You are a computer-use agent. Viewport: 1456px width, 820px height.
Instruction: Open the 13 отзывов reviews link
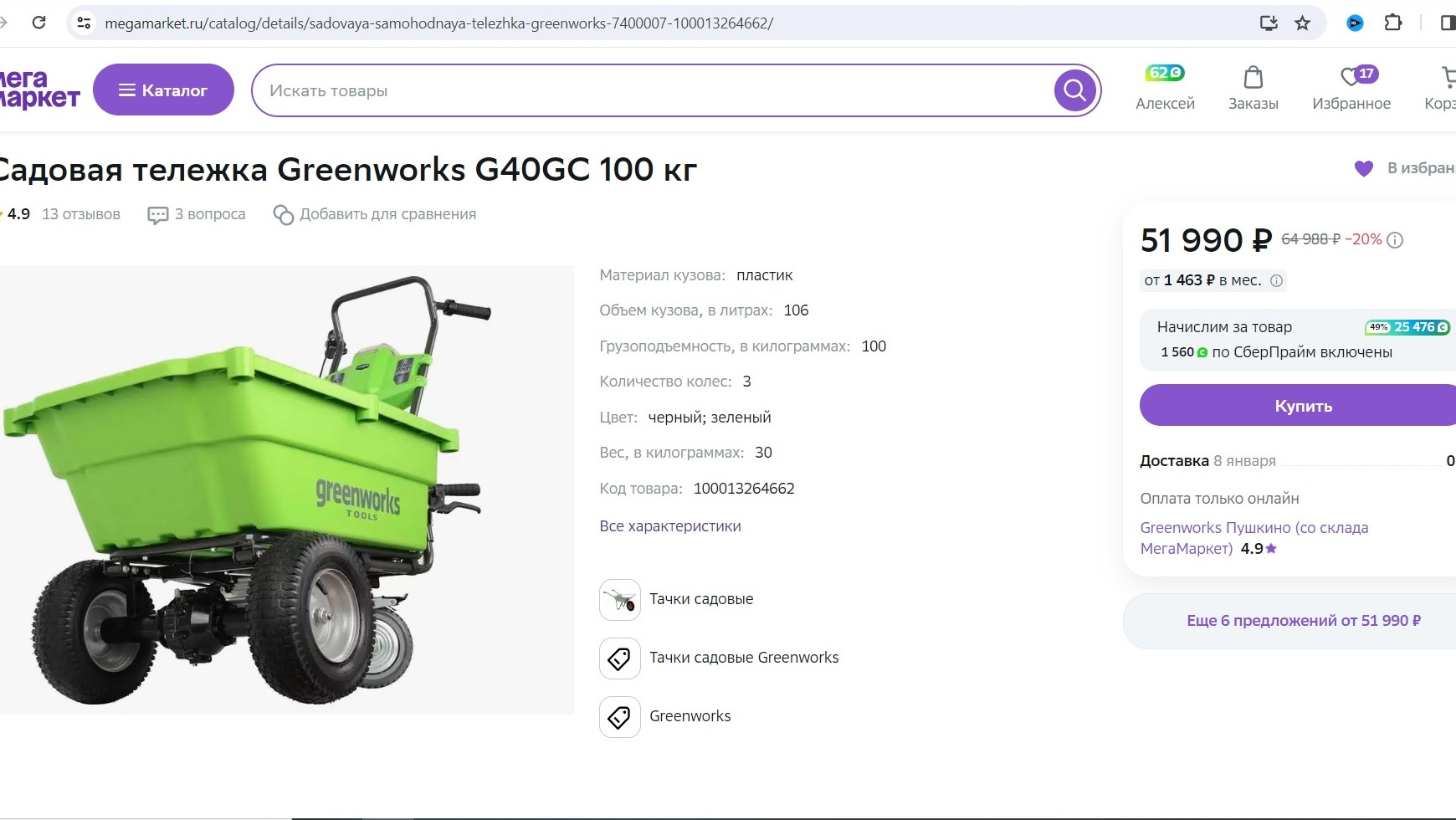(81, 214)
